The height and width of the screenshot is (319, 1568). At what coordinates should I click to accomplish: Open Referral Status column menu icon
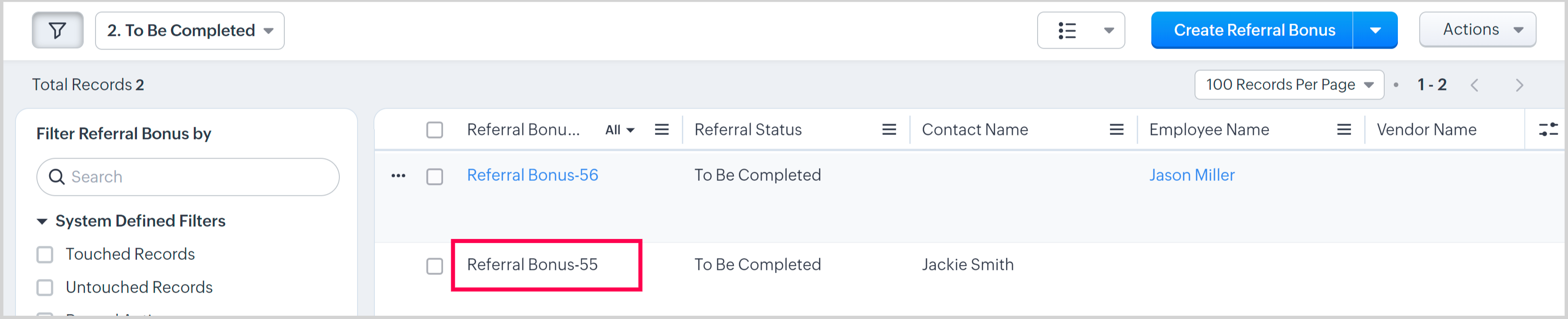[x=889, y=130]
